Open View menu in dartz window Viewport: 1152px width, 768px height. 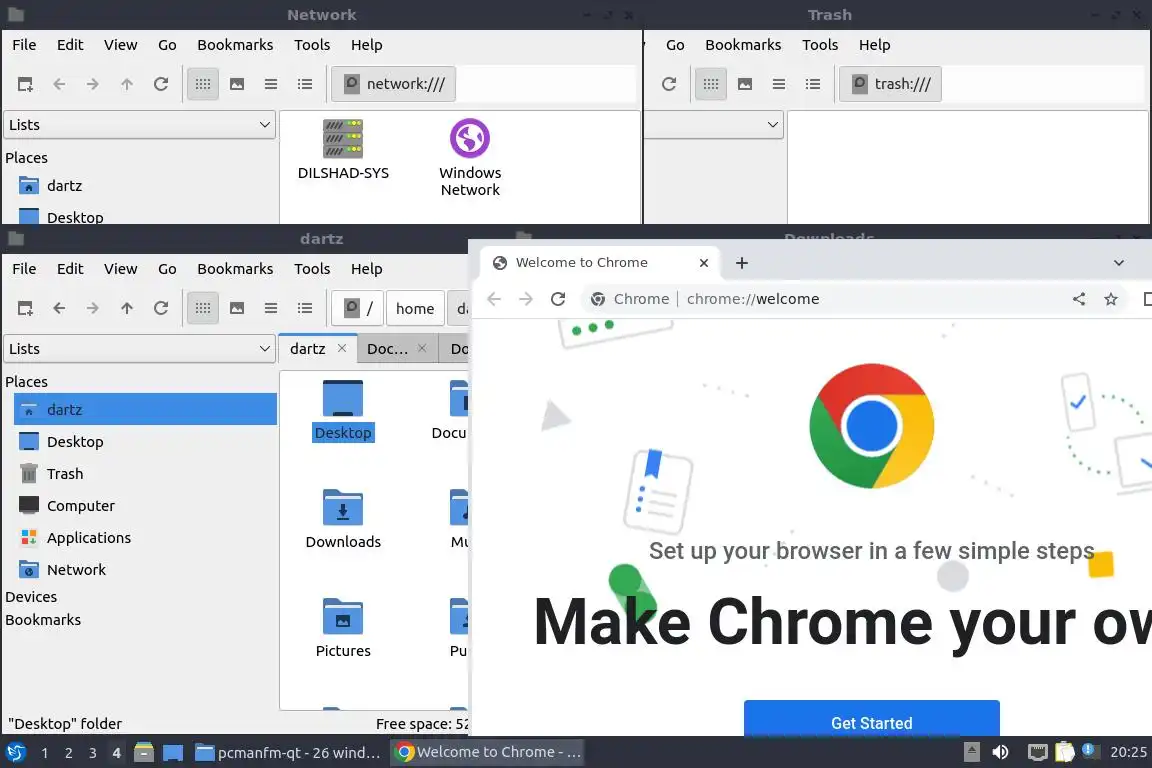pyautogui.click(x=120, y=269)
